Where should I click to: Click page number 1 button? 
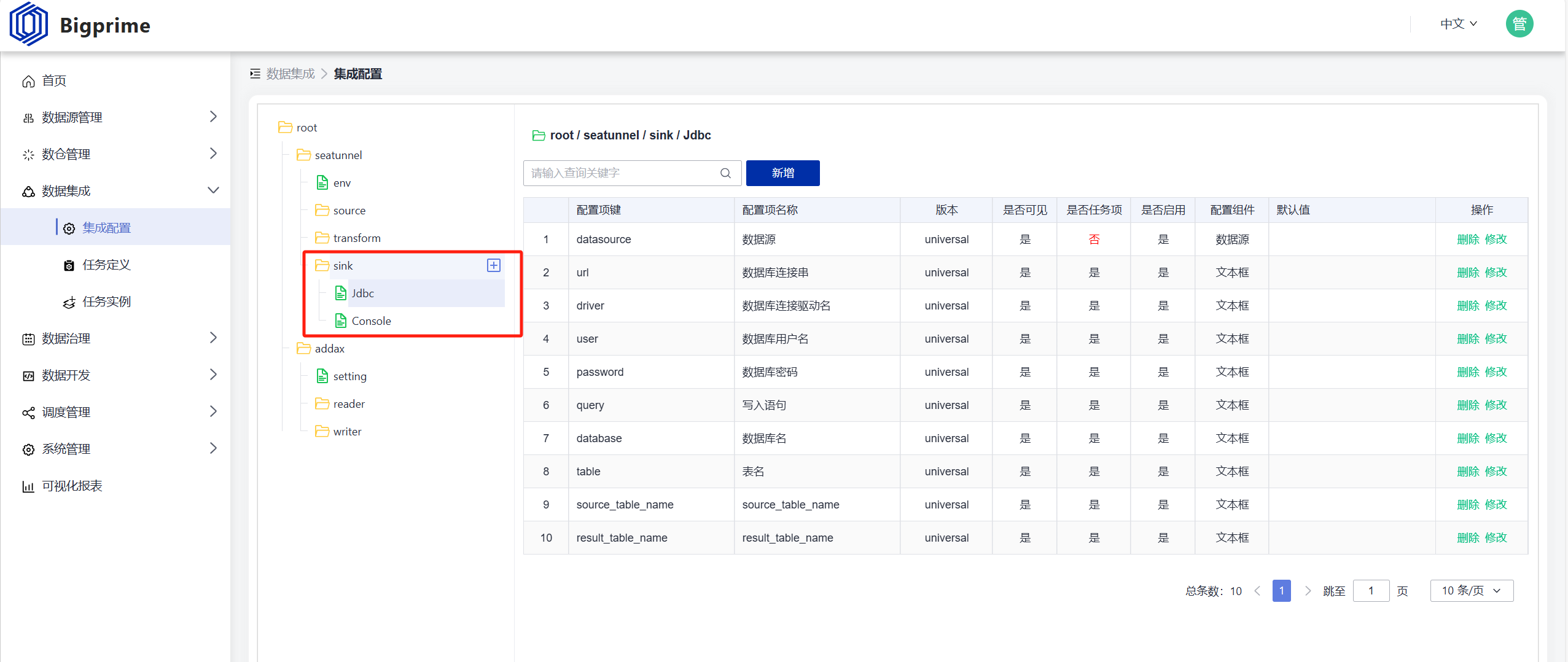1281,591
